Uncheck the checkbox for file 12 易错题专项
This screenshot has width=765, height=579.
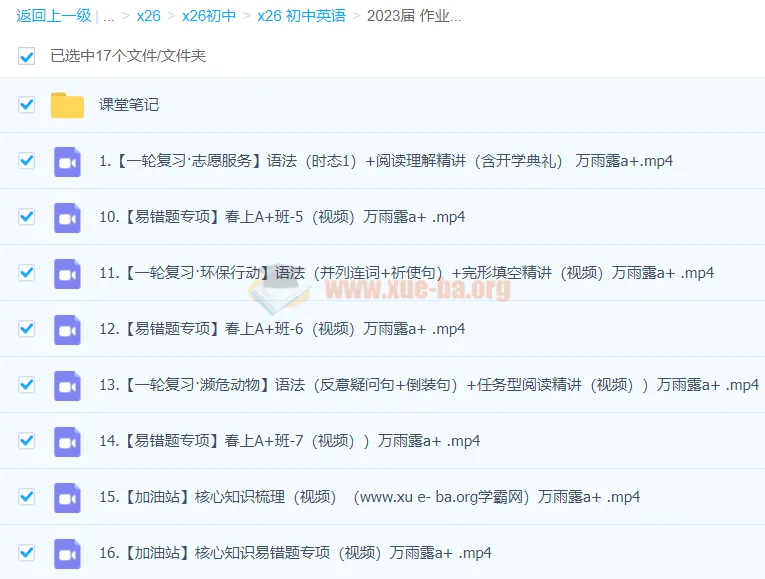[x=27, y=329]
